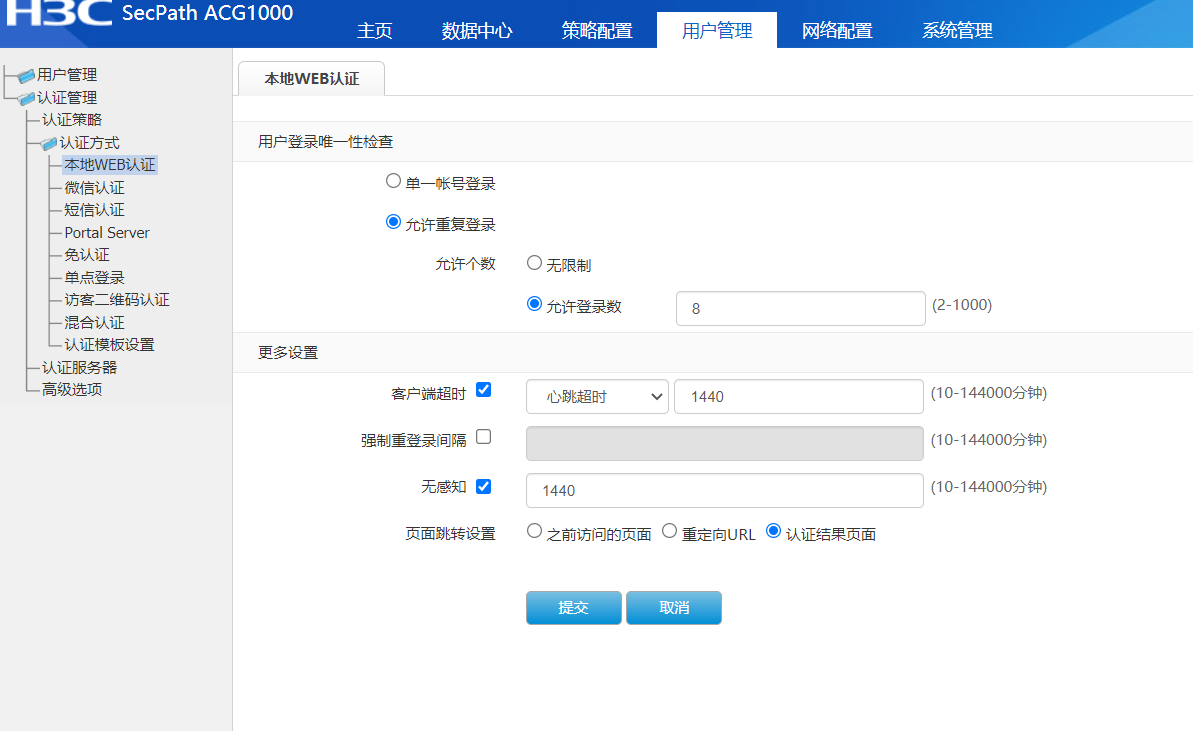Image resolution: width=1193 pixels, height=731 pixels.
Task: Click the 取消 button
Action: click(x=674, y=608)
